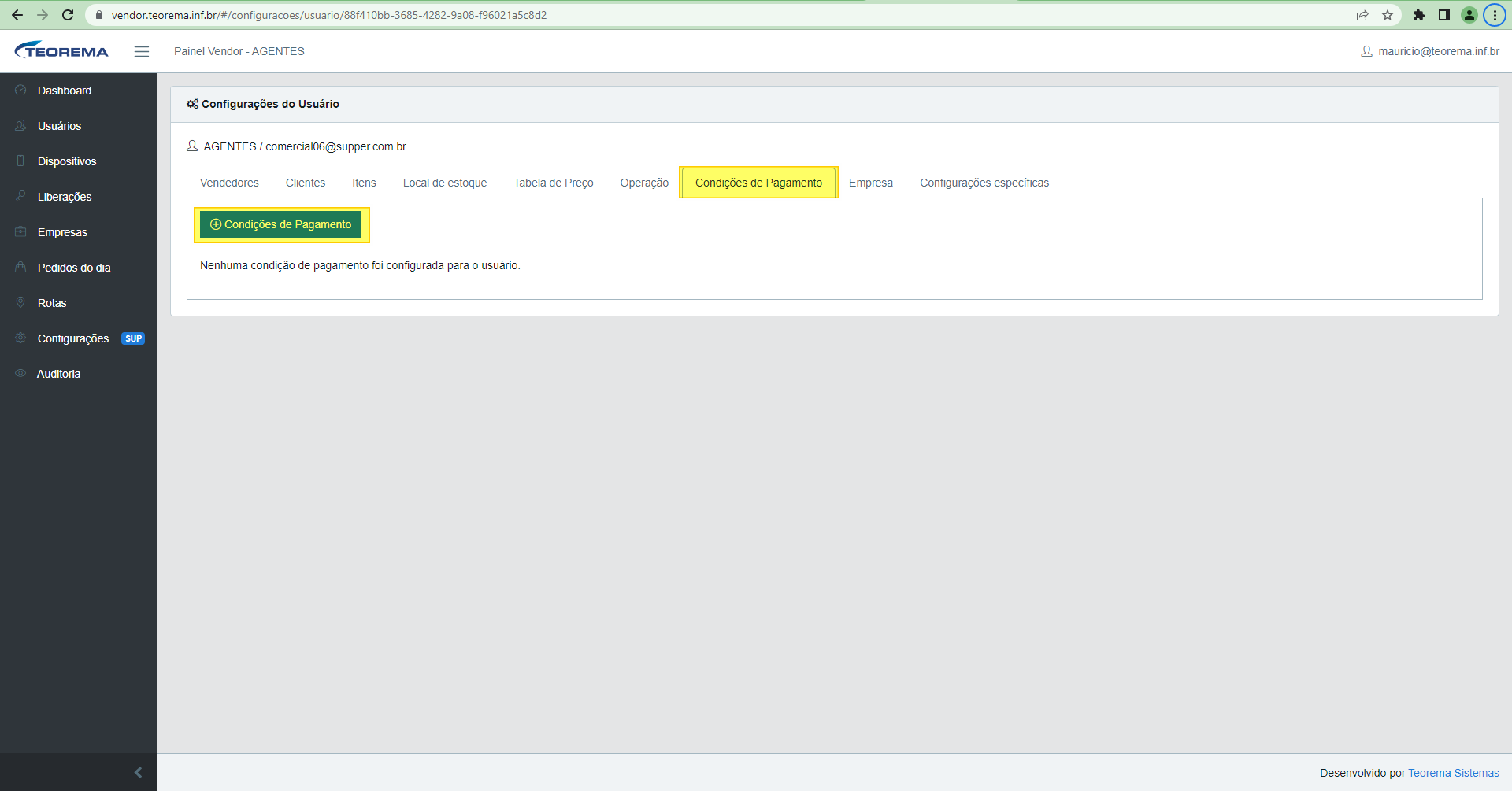
Task: Open Usuários in the sidebar
Action: click(x=79, y=126)
